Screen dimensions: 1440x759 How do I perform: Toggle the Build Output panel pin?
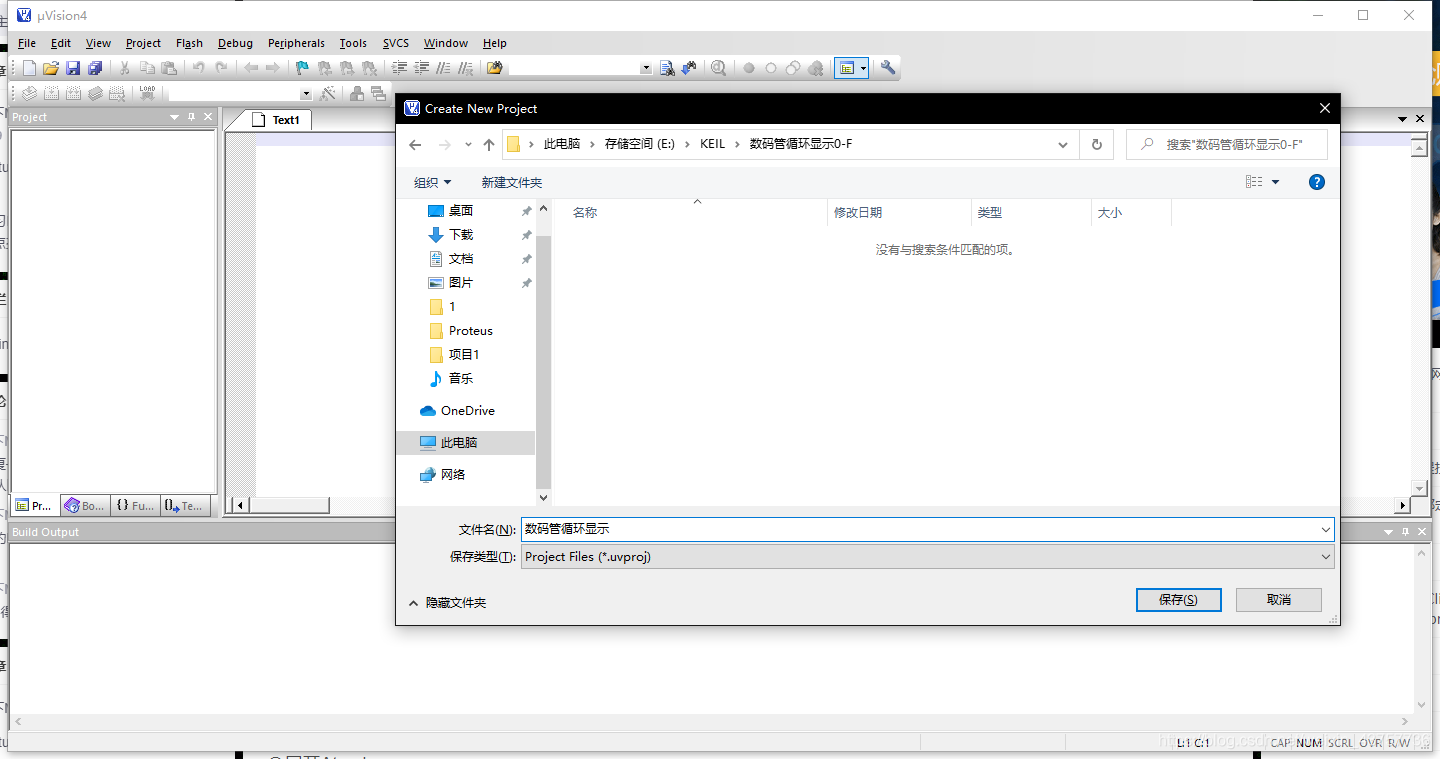click(1405, 532)
